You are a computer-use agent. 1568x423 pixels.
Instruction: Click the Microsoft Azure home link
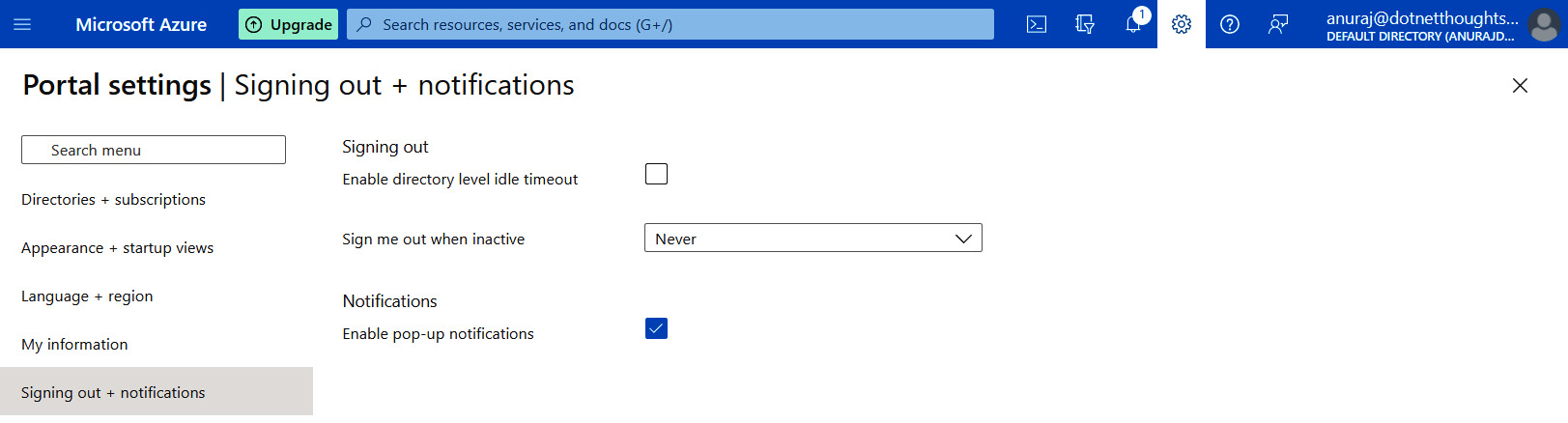pos(141,24)
